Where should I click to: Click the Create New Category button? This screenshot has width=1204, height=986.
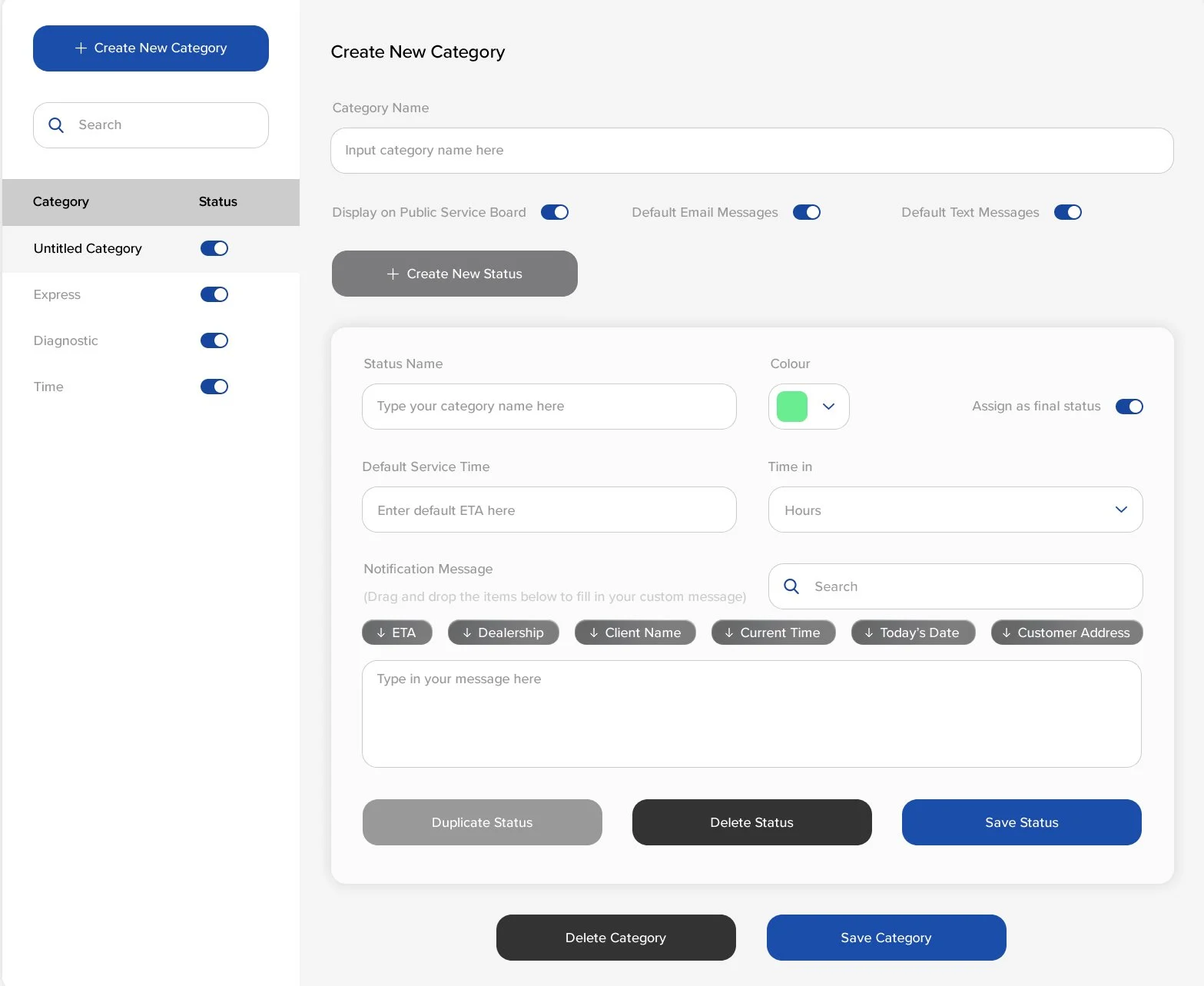click(x=151, y=48)
